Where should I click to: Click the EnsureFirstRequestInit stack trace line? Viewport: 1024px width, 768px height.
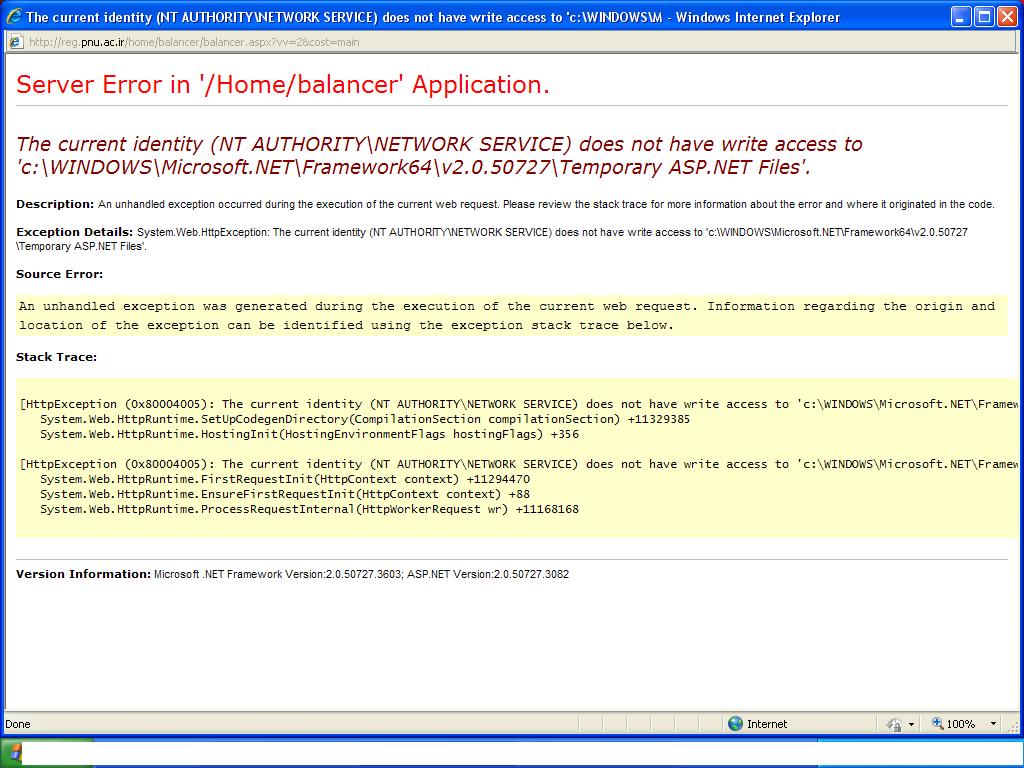click(x=285, y=494)
